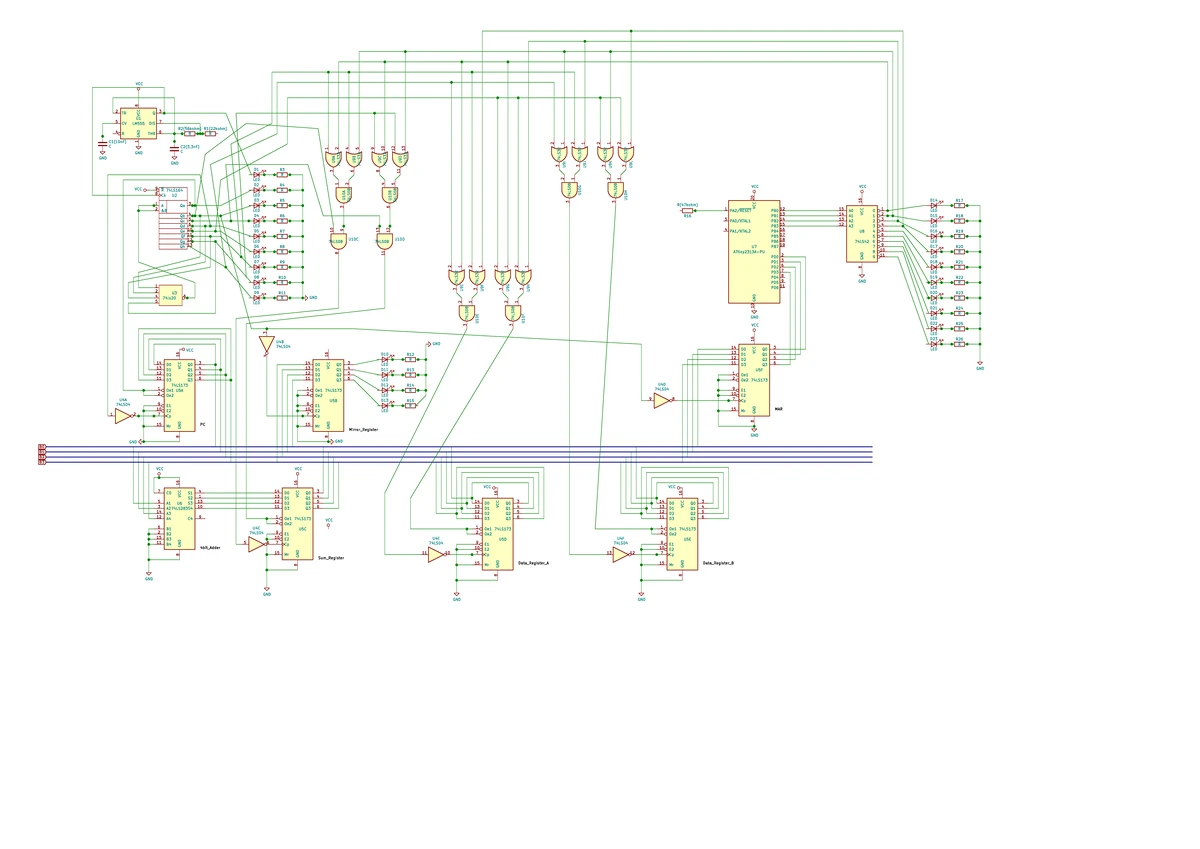Select resistor R11 in the left LED column
The image size is (1200, 849).
click(x=283, y=298)
